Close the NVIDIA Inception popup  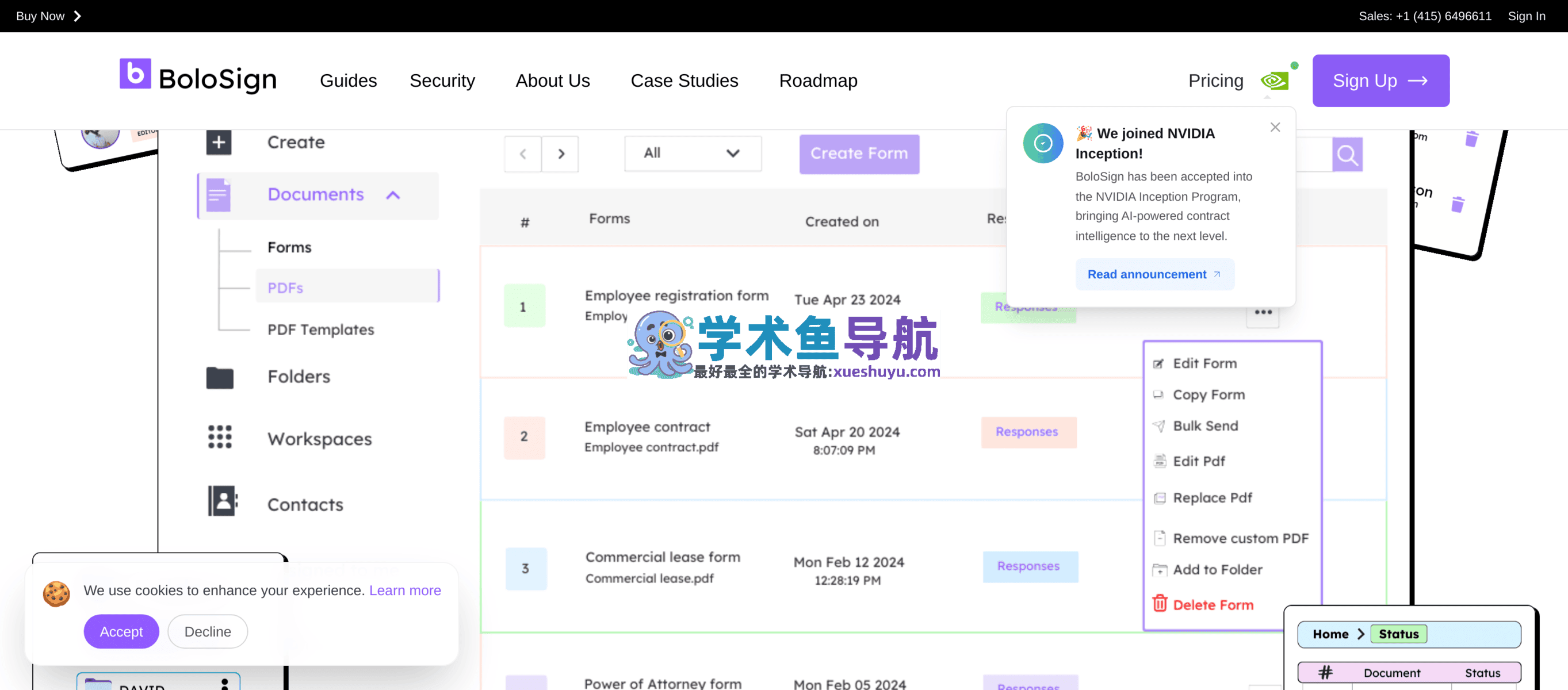(x=1275, y=127)
